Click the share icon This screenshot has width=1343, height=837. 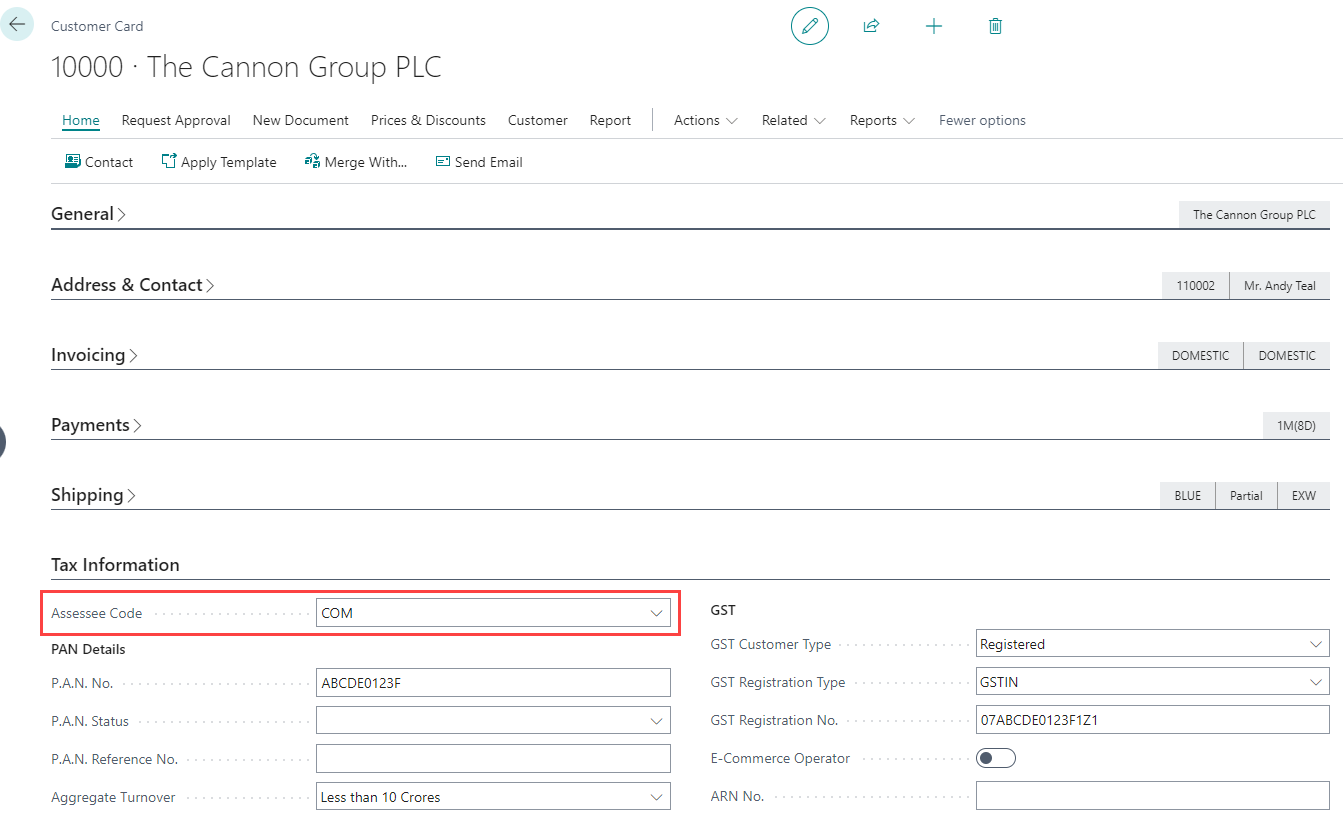[x=871, y=26]
